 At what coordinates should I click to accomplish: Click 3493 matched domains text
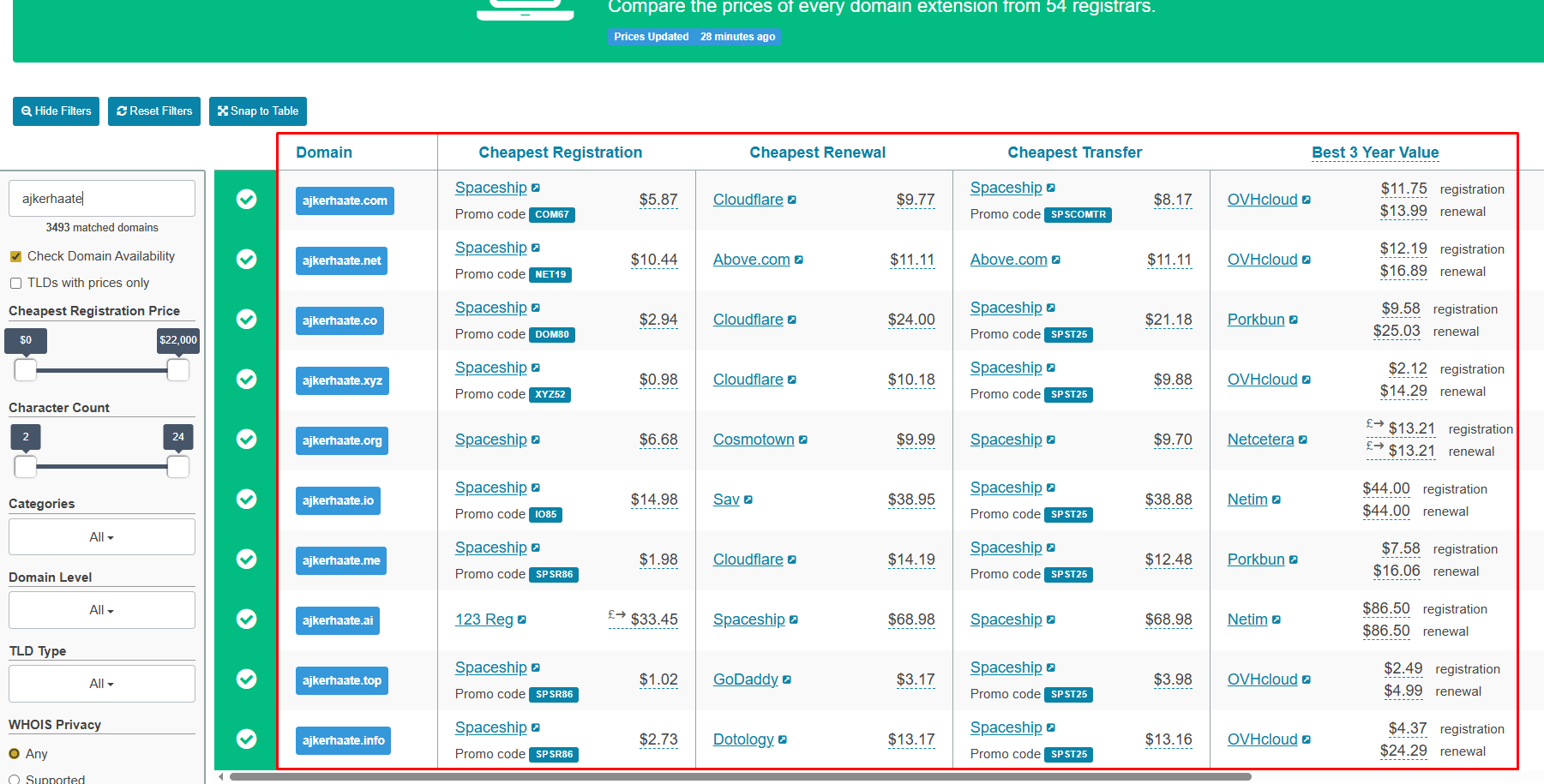(102, 228)
